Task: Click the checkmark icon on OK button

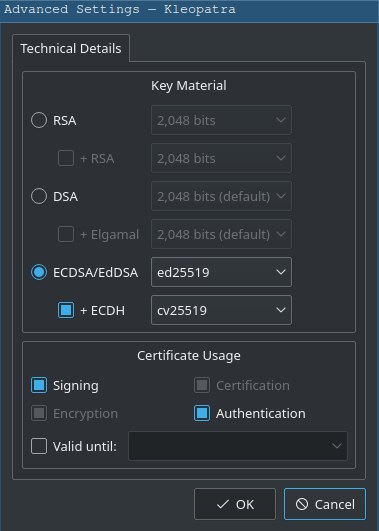Action: point(223,505)
